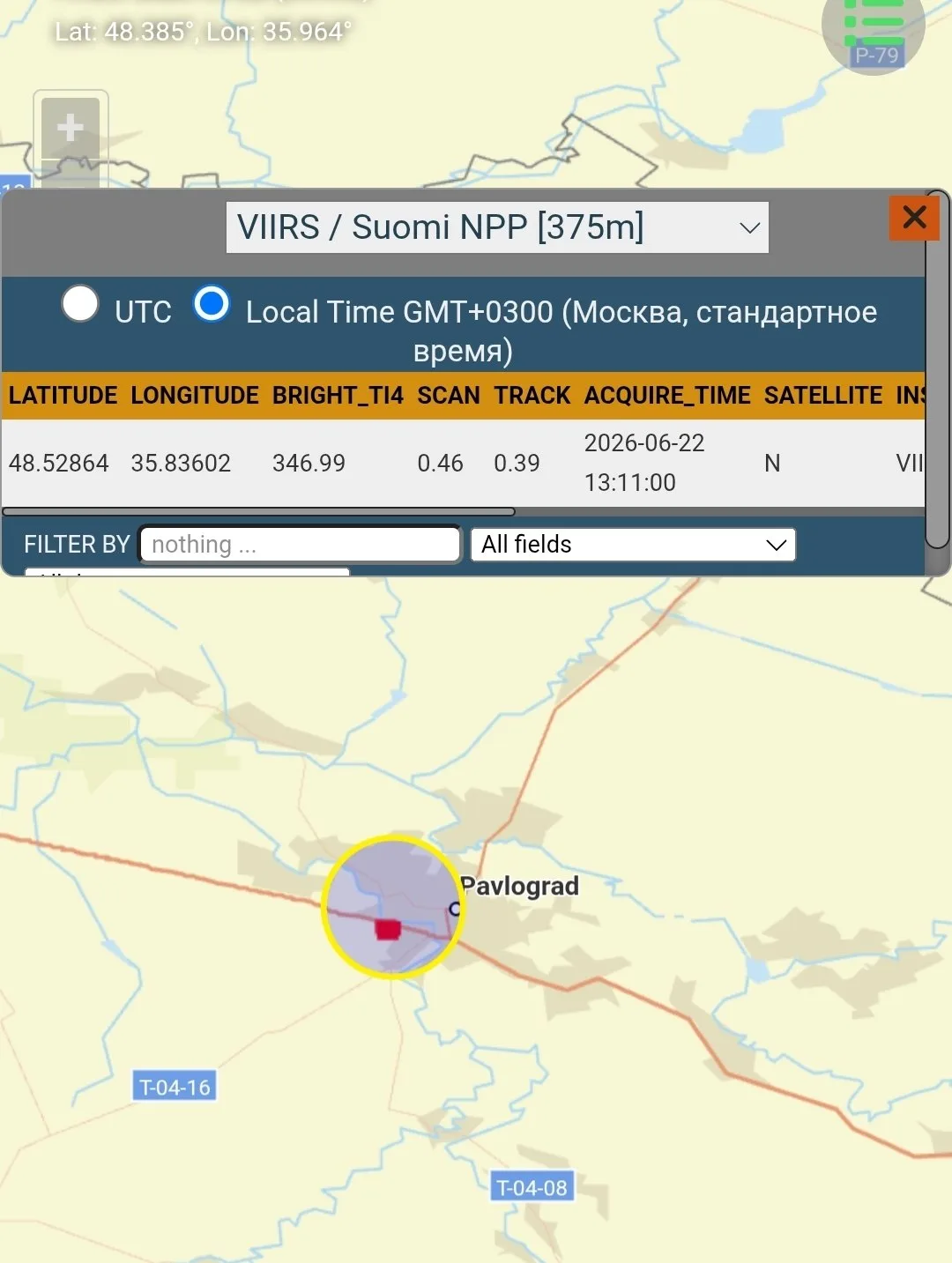Screen dimensions: 952x1263
Task: Close the fire data panel with X
Action: point(914,217)
